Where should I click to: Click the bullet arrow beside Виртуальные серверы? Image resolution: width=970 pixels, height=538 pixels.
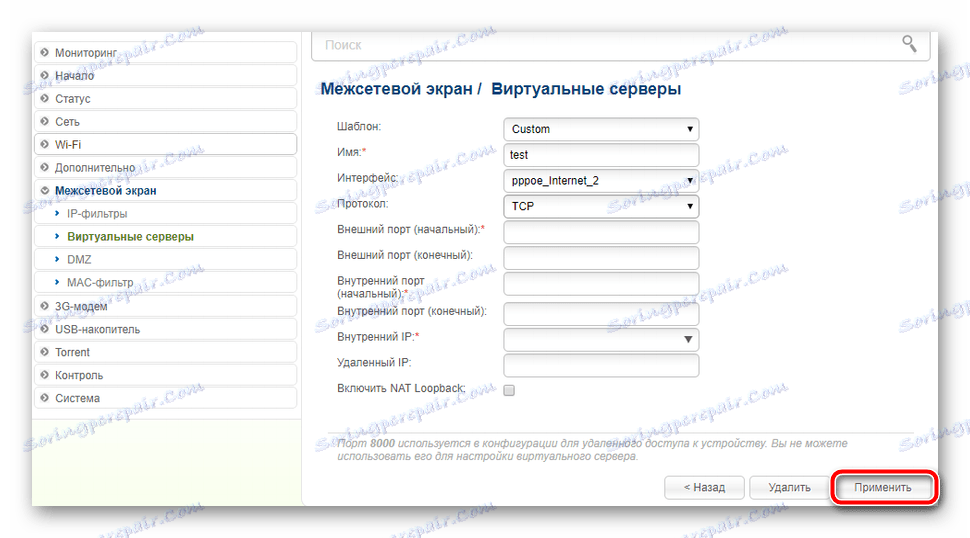pos(57,236)
